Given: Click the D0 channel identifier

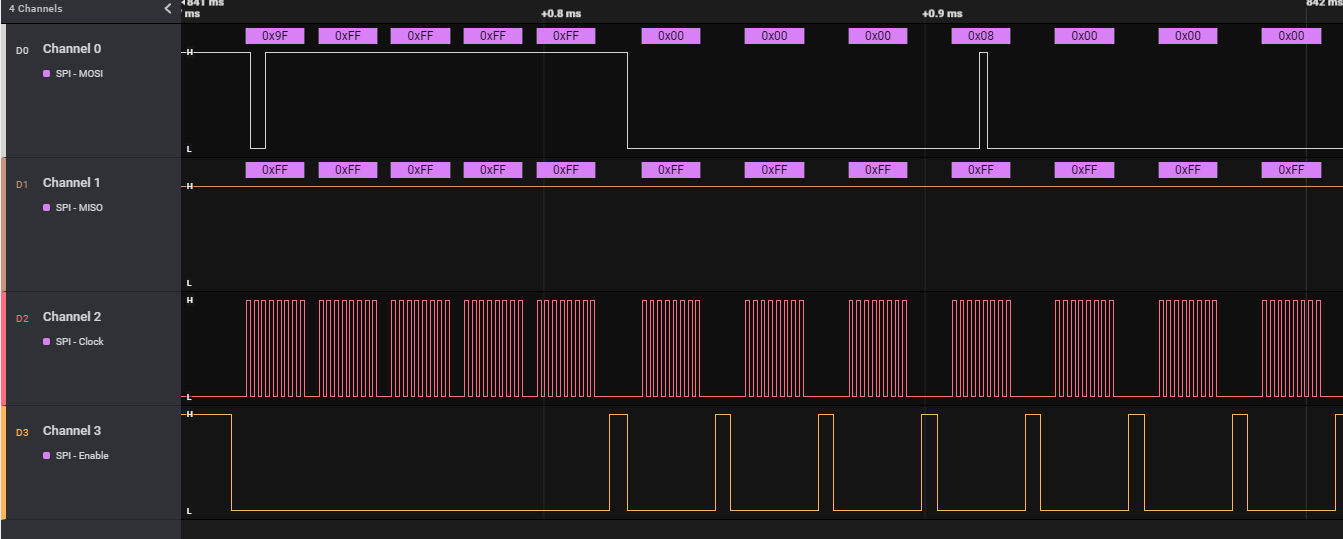Looking at the screenshot, I should [x=22, y=50].
